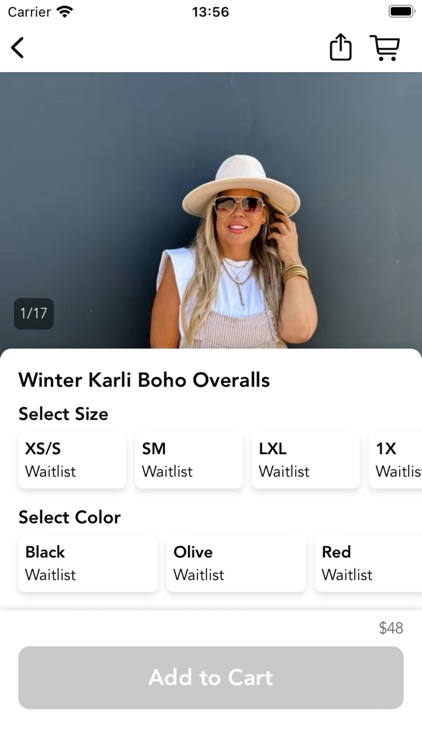Open the share sheet icon
The image size is (422, 750).
[x=340, y=47]
